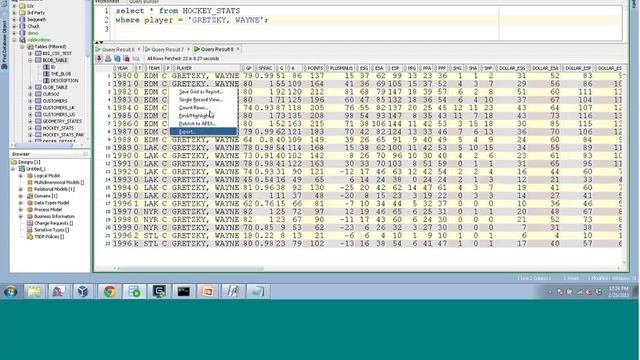Screen dimensions: 640x360
Task: Click the Browser panel minimize icon
Action: (85, 154)
